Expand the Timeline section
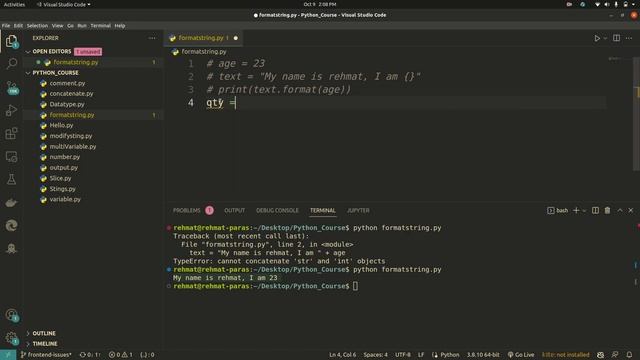The height and width of the screenshot is (360, 640). pyautogui.click(x=44, y=344)
